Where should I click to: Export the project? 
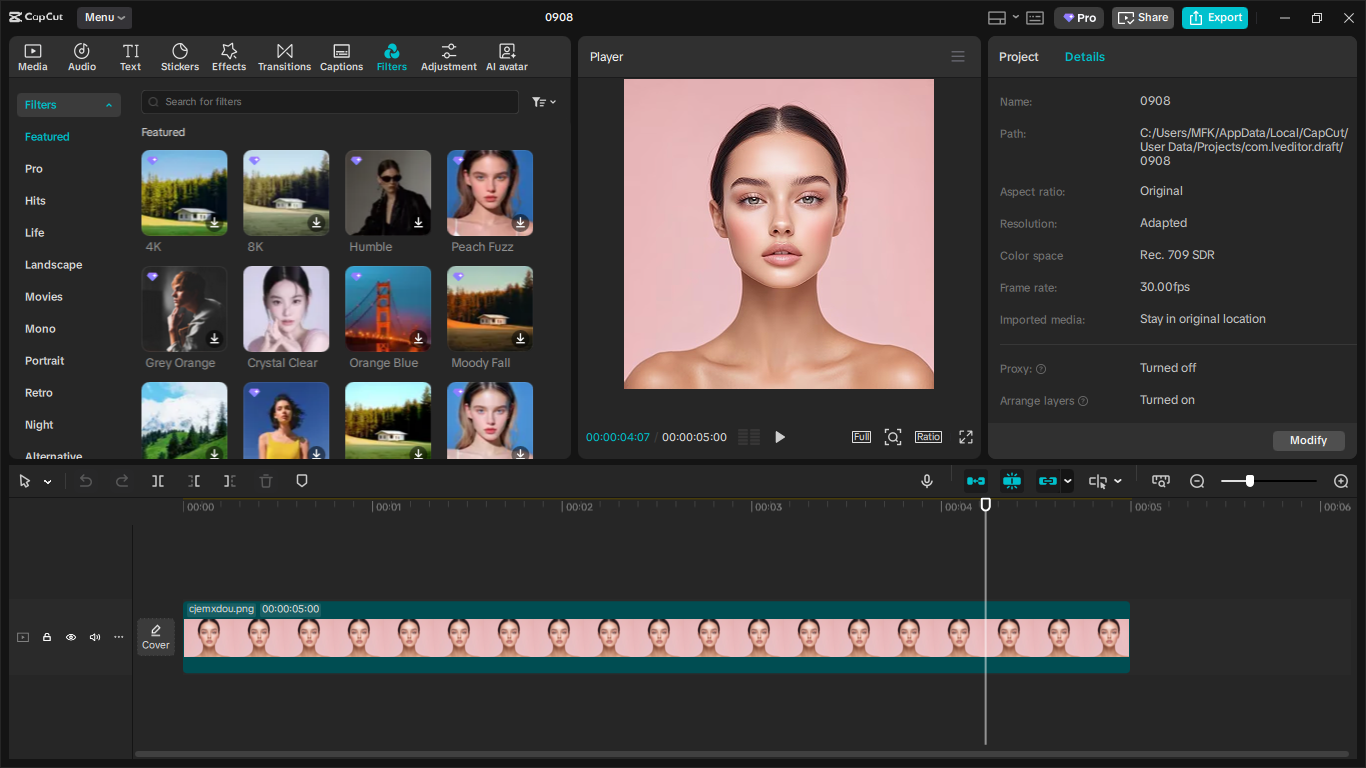[1215, 18]
